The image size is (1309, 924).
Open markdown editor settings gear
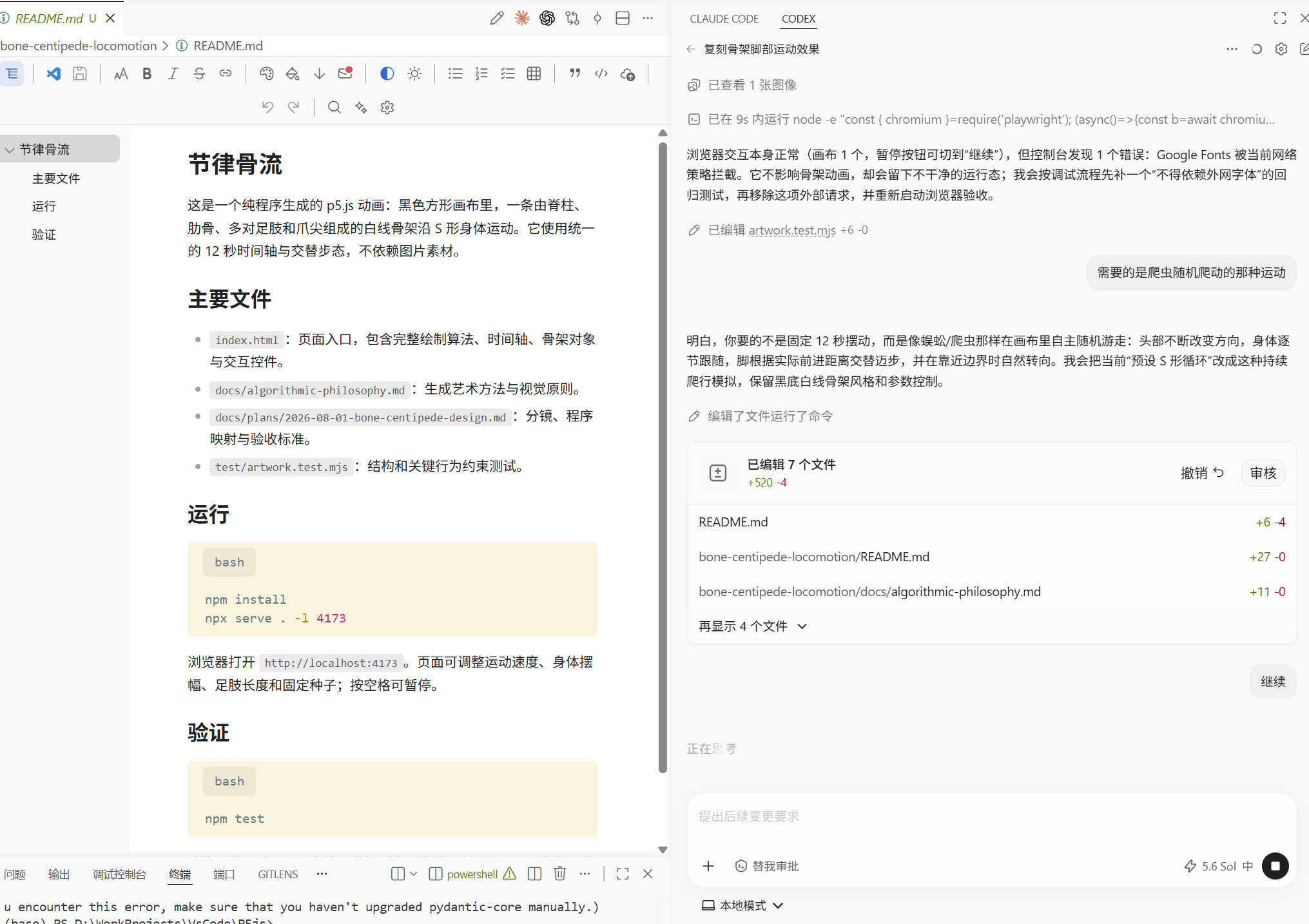(387, 107)
